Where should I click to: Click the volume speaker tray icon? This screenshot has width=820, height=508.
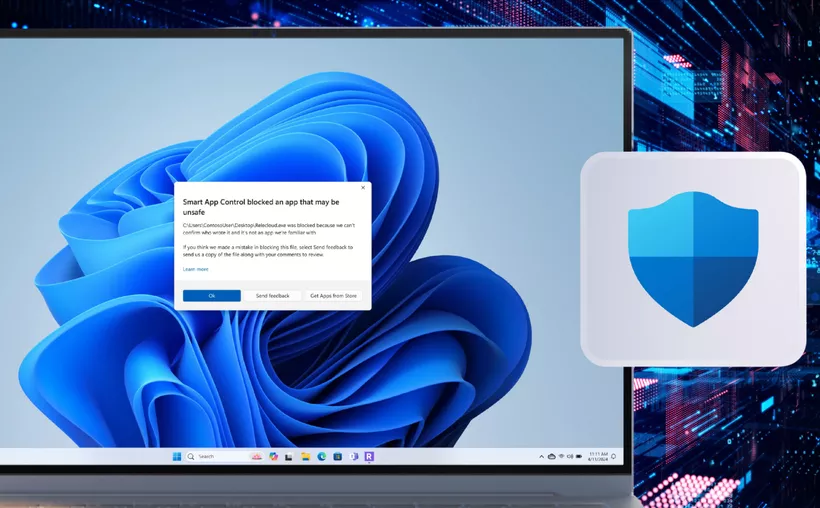coord(572,456)
